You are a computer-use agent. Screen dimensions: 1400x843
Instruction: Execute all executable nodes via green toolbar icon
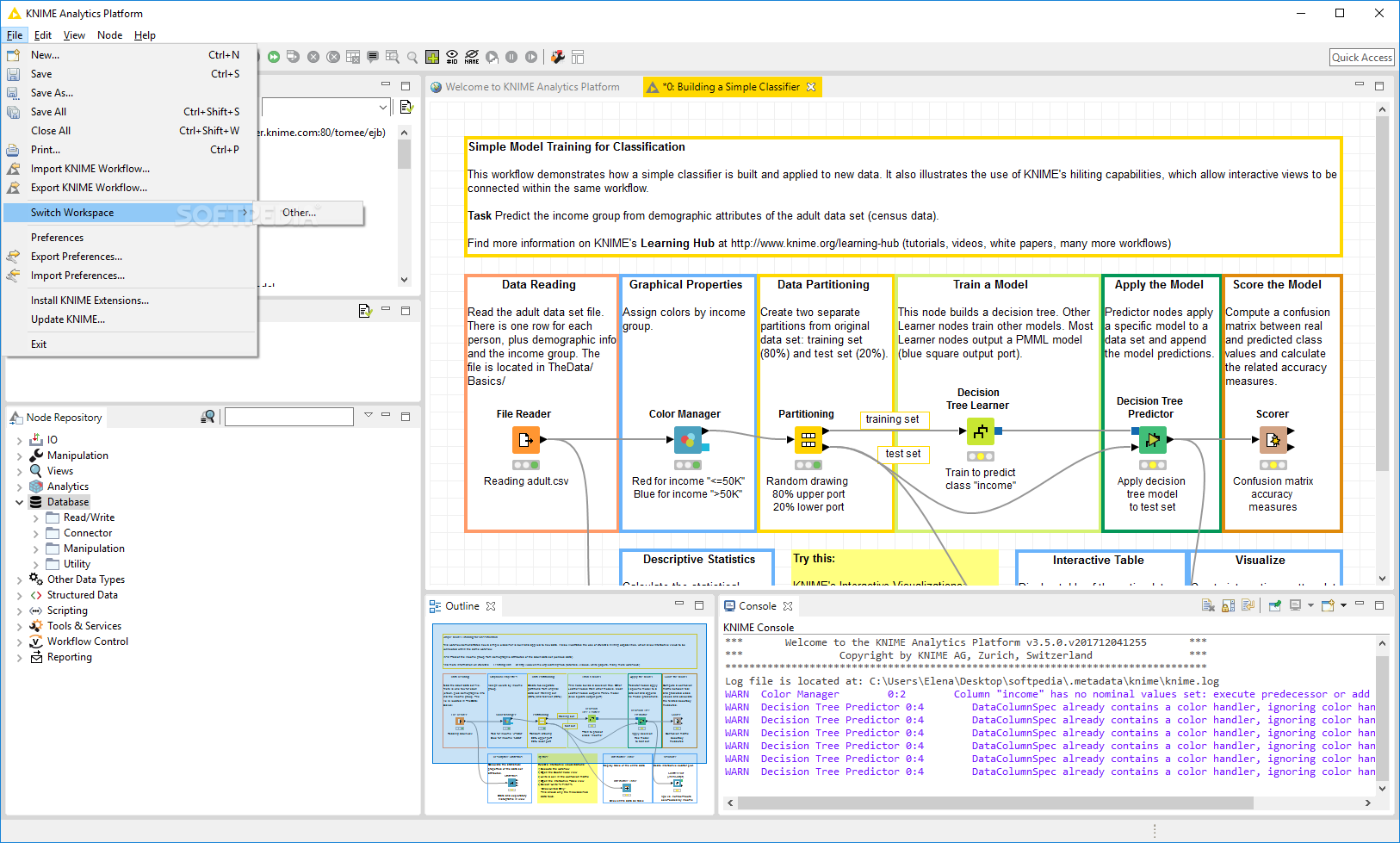(x=274, y=57)
